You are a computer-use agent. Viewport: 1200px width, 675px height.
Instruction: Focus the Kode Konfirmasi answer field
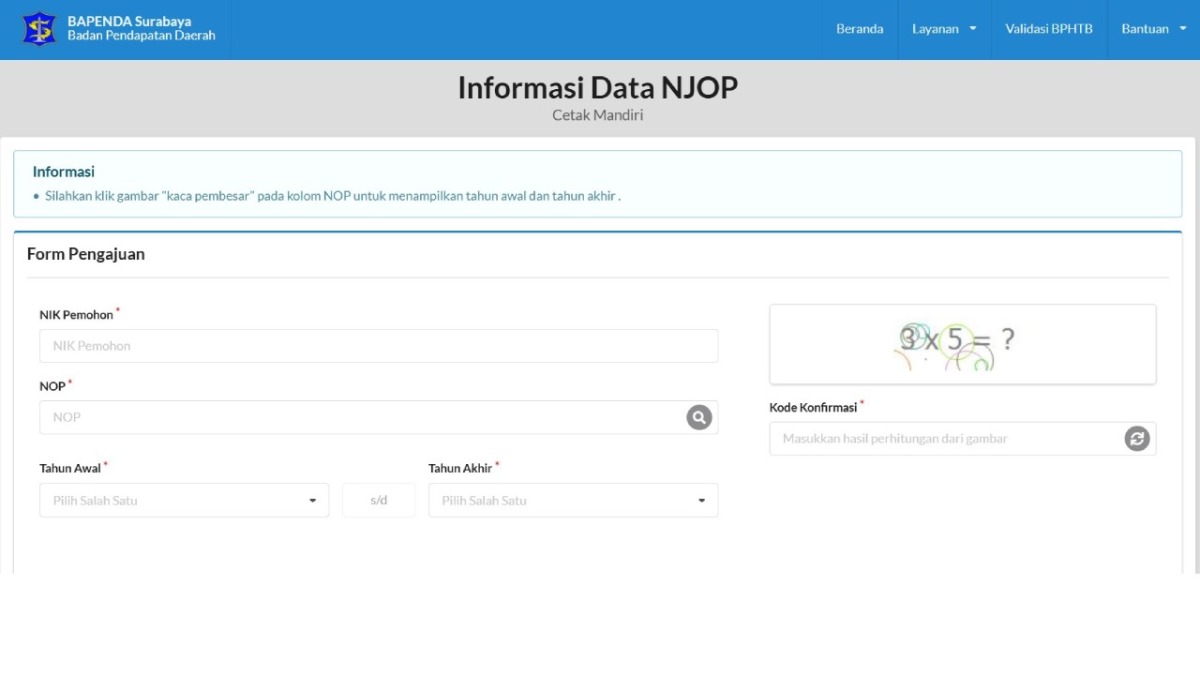tap(945, 439)
